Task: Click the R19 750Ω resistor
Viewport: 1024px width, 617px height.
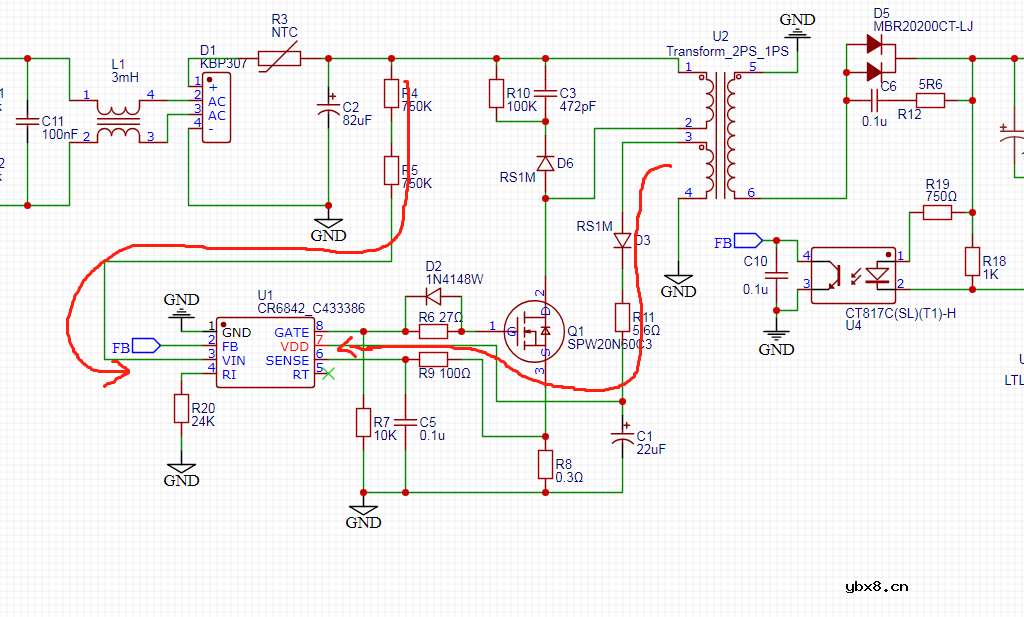Action: (936, 211)
